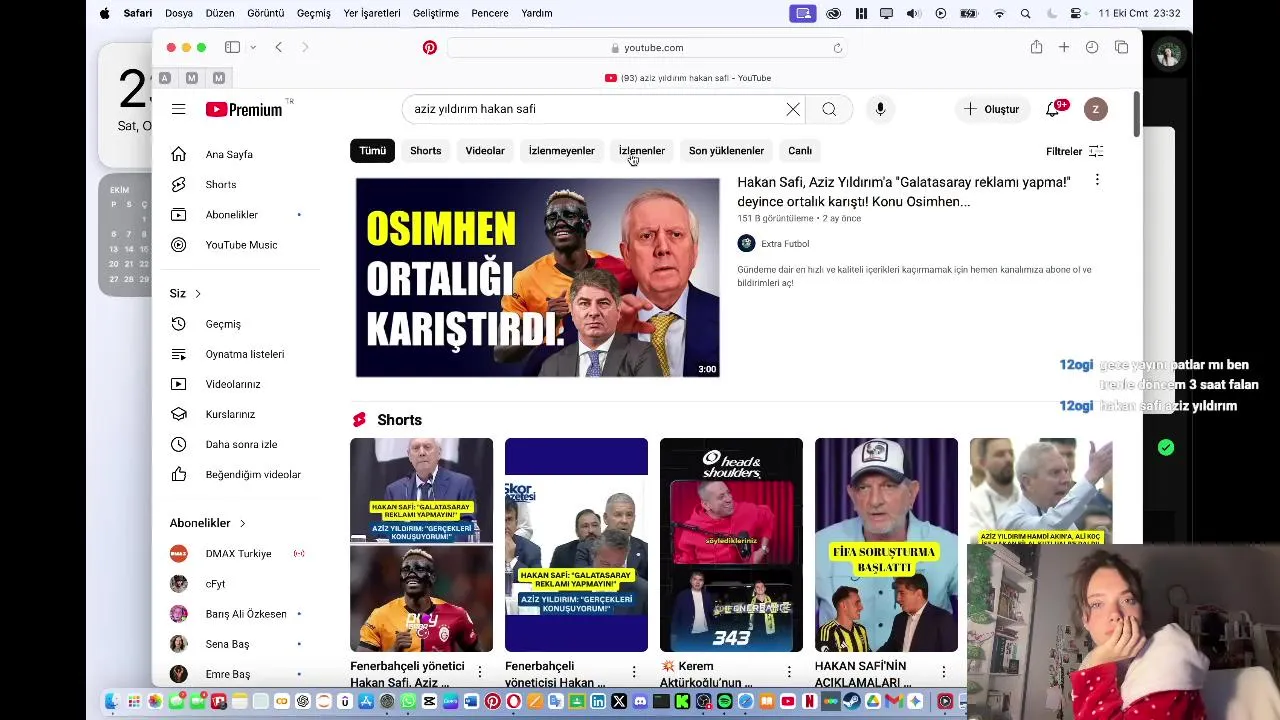
Task: Open the Yer İşaretleri menu
Action: (x=372, y=13)
